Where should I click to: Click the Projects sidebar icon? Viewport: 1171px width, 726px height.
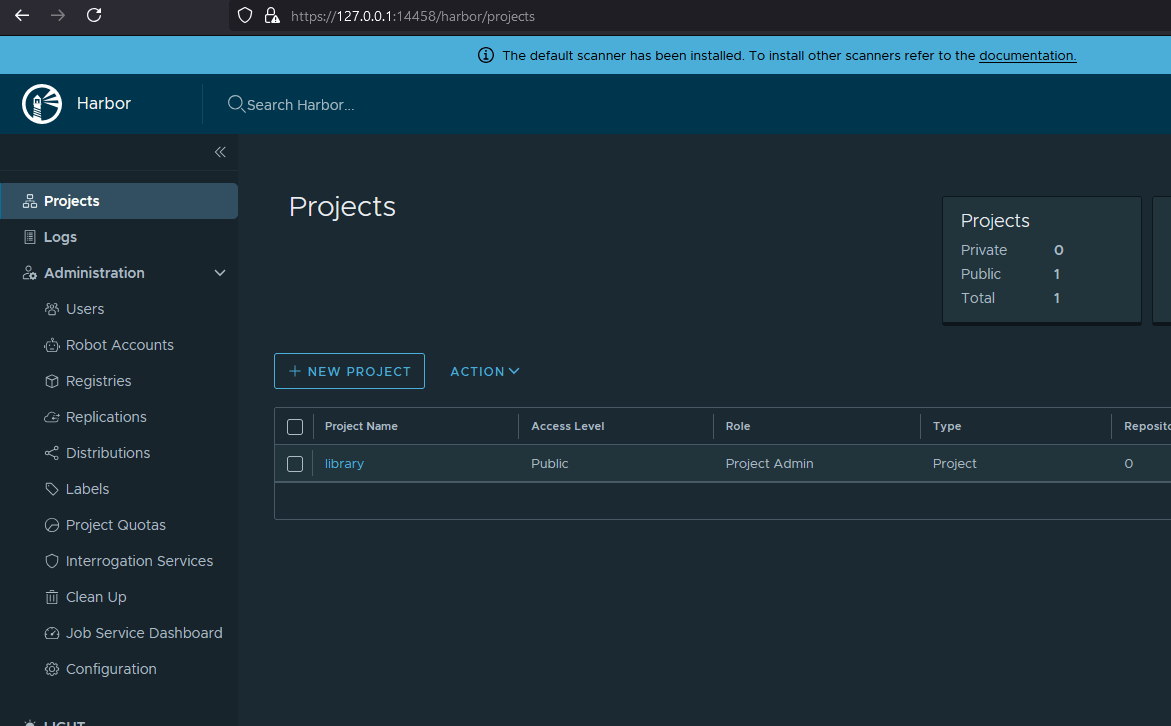(30, 201)
